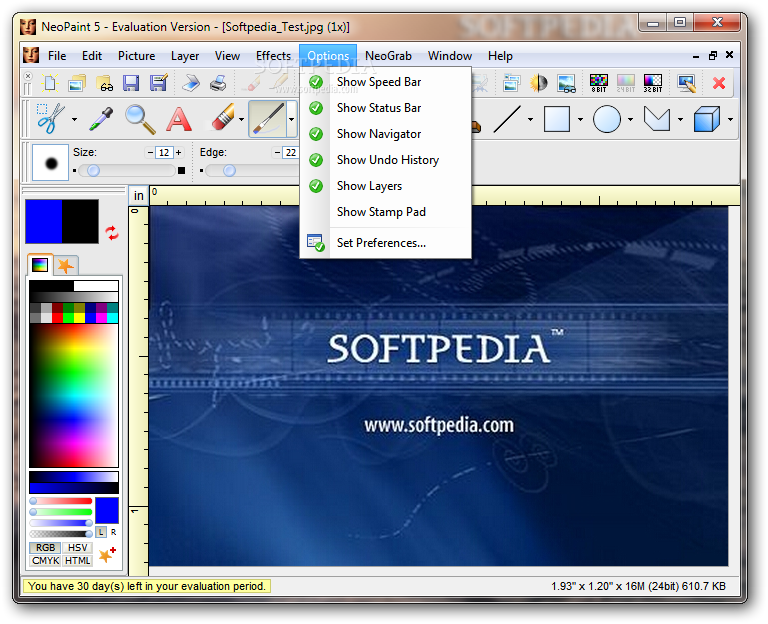The width and height of the screenshot is (768, 624).
Task: Switch color mode to HSV
Action: tap(77, 548)
